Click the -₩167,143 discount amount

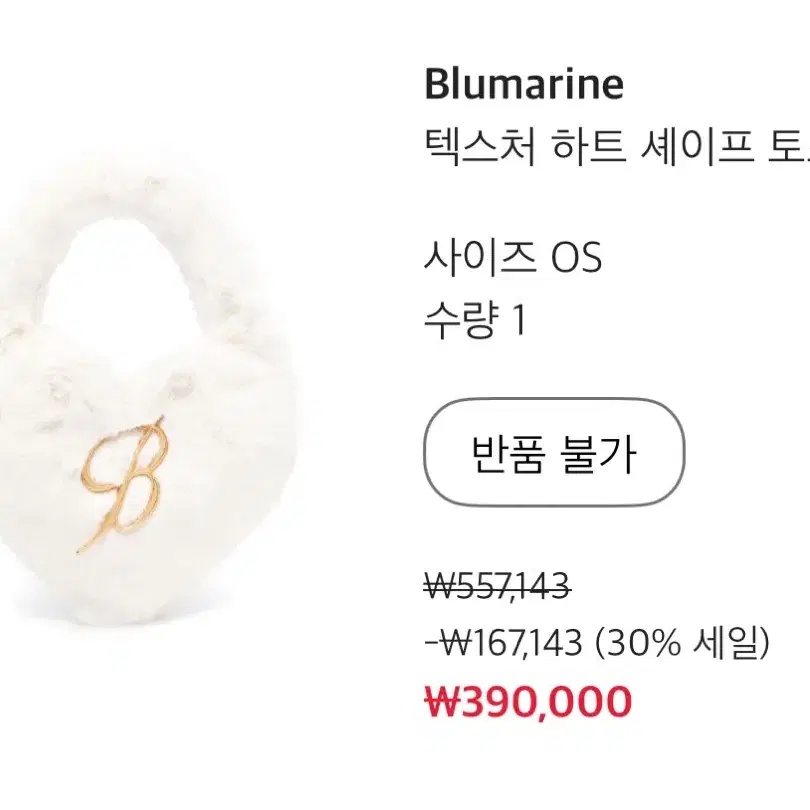(503, 642)
